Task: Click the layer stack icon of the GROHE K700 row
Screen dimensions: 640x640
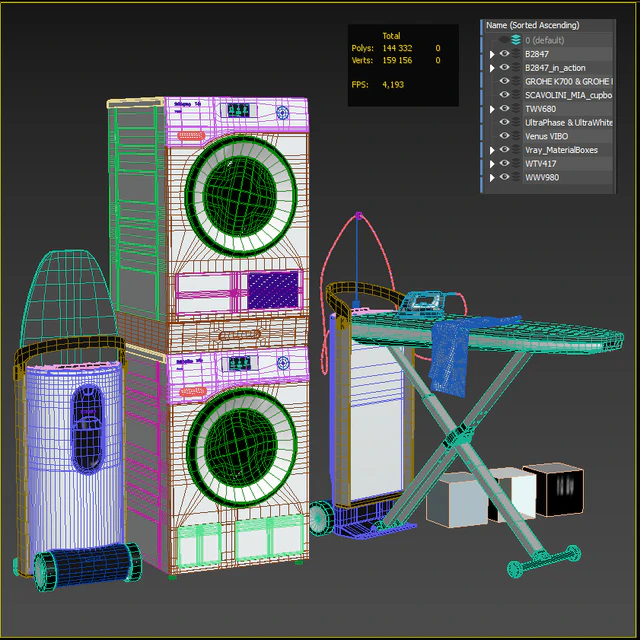Action: [516, 81]
